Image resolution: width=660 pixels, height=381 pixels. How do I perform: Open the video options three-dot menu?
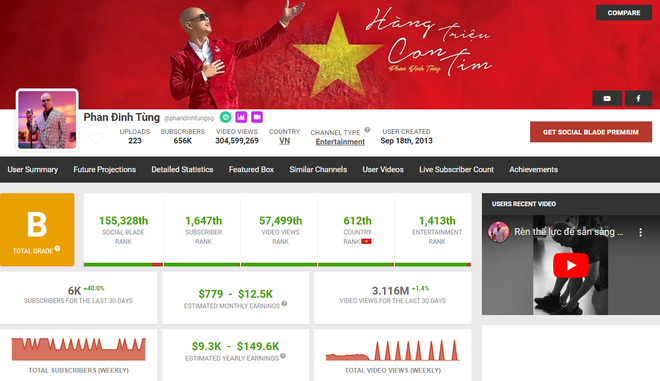click(640, 232)
